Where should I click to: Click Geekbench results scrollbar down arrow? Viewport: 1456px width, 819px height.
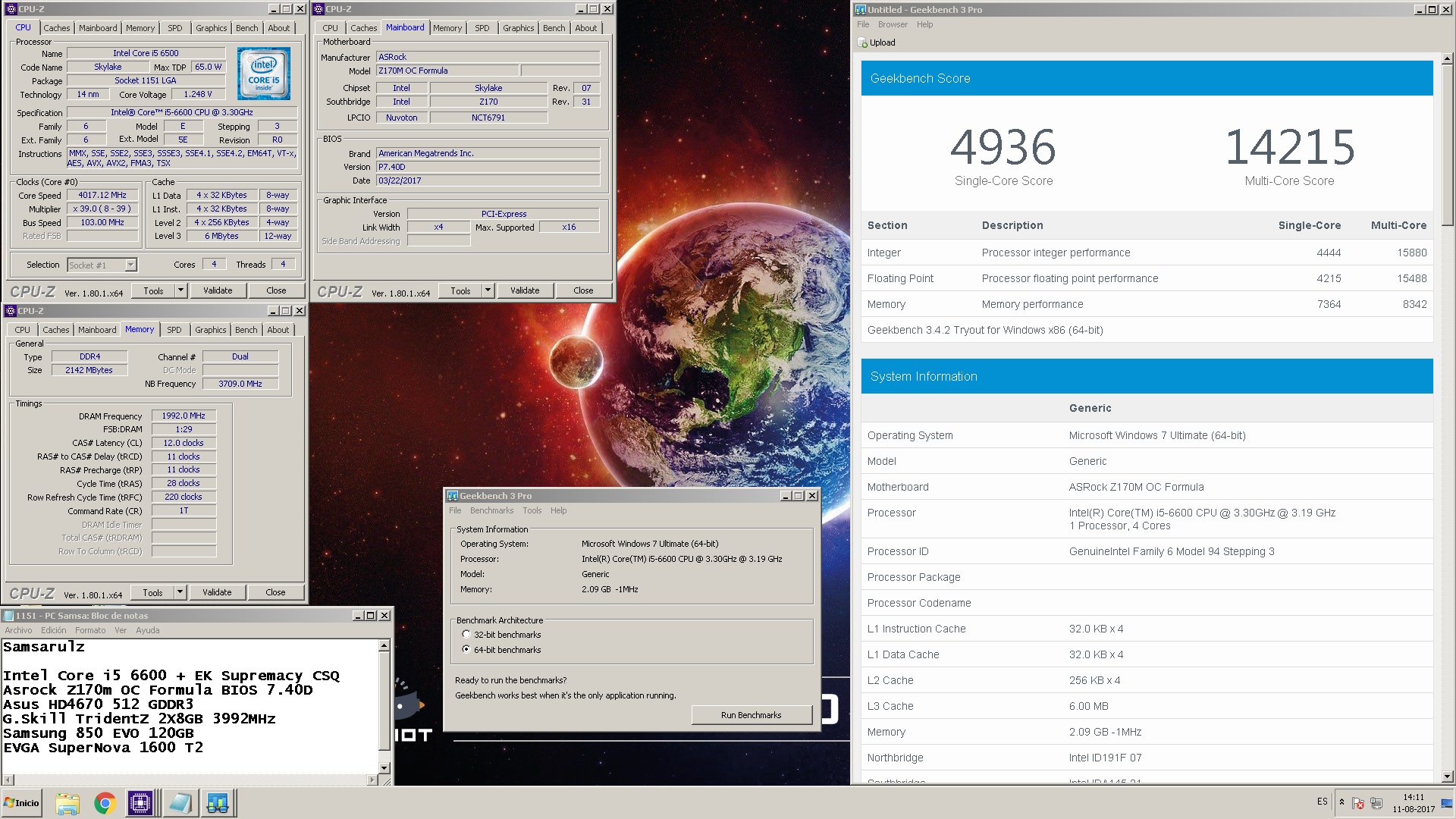pyautogui.click(x=1447, y=777)
